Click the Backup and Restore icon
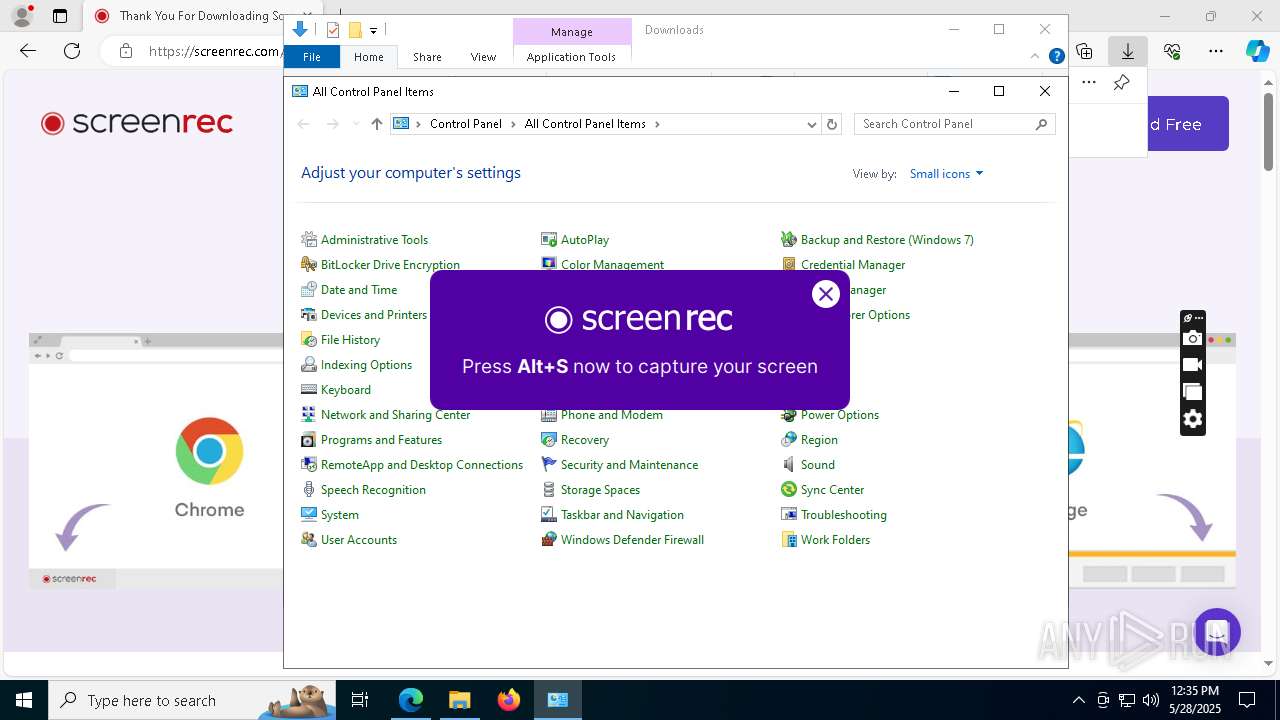Viewport: 1280px width, 720px height. pyautogui.click(x=789, y=240)
